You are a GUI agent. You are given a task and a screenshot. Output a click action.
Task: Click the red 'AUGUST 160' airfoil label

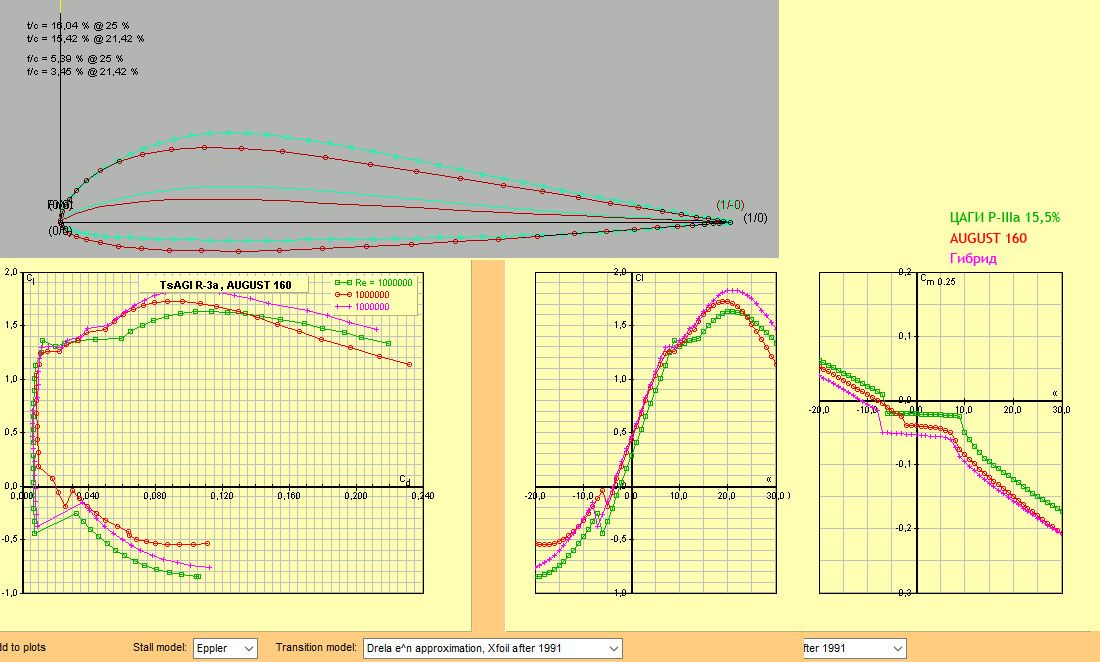pos(988,238)
